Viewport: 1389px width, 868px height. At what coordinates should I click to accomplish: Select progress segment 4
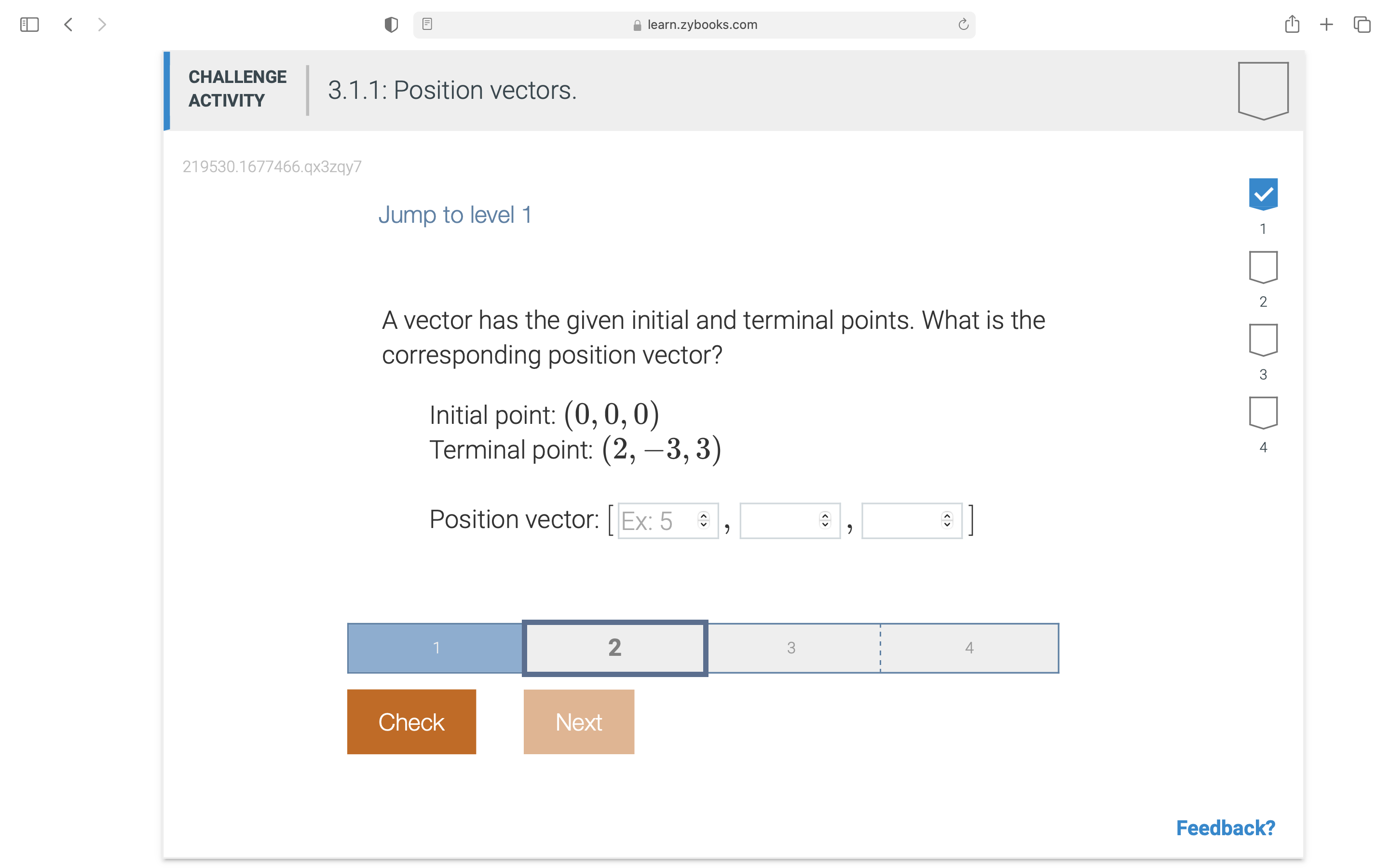click(x=969, y=648)
